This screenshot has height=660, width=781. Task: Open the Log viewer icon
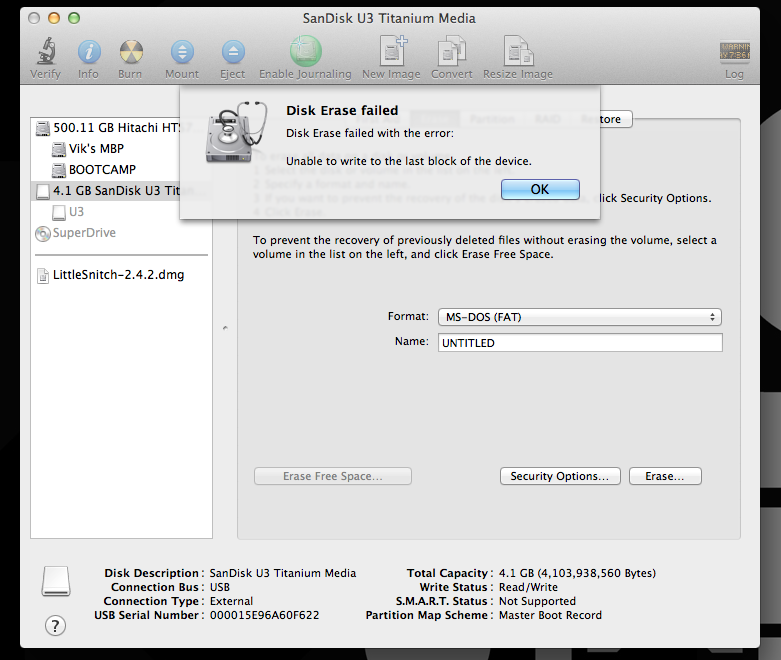(x=735, y=51)
